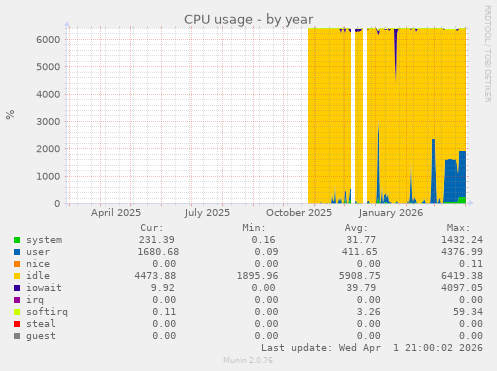Click the 'July 2025' axis label
This screenshot has height=371, width=497.
tap(207, 213)
